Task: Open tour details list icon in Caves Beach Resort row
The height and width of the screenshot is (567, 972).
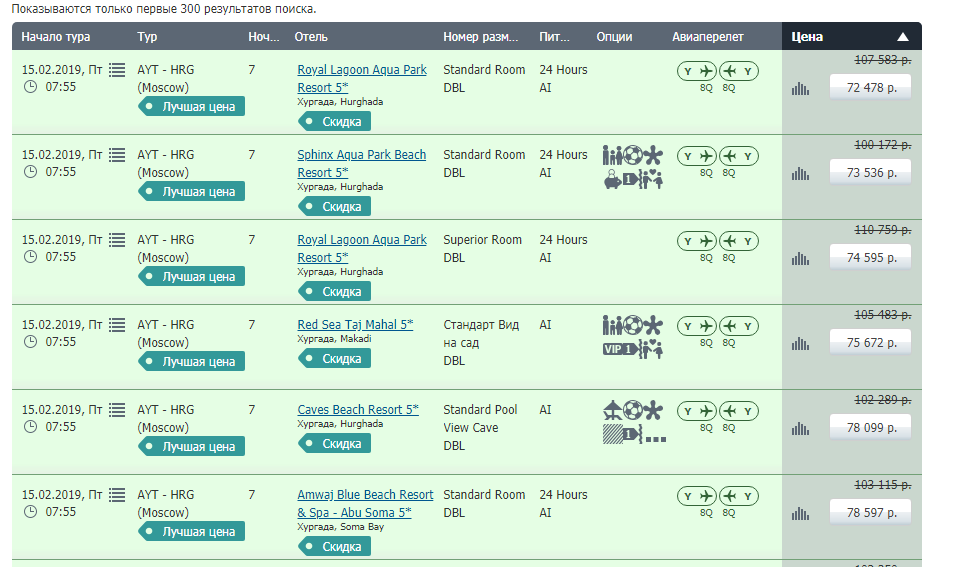Action: coord(117,410)
